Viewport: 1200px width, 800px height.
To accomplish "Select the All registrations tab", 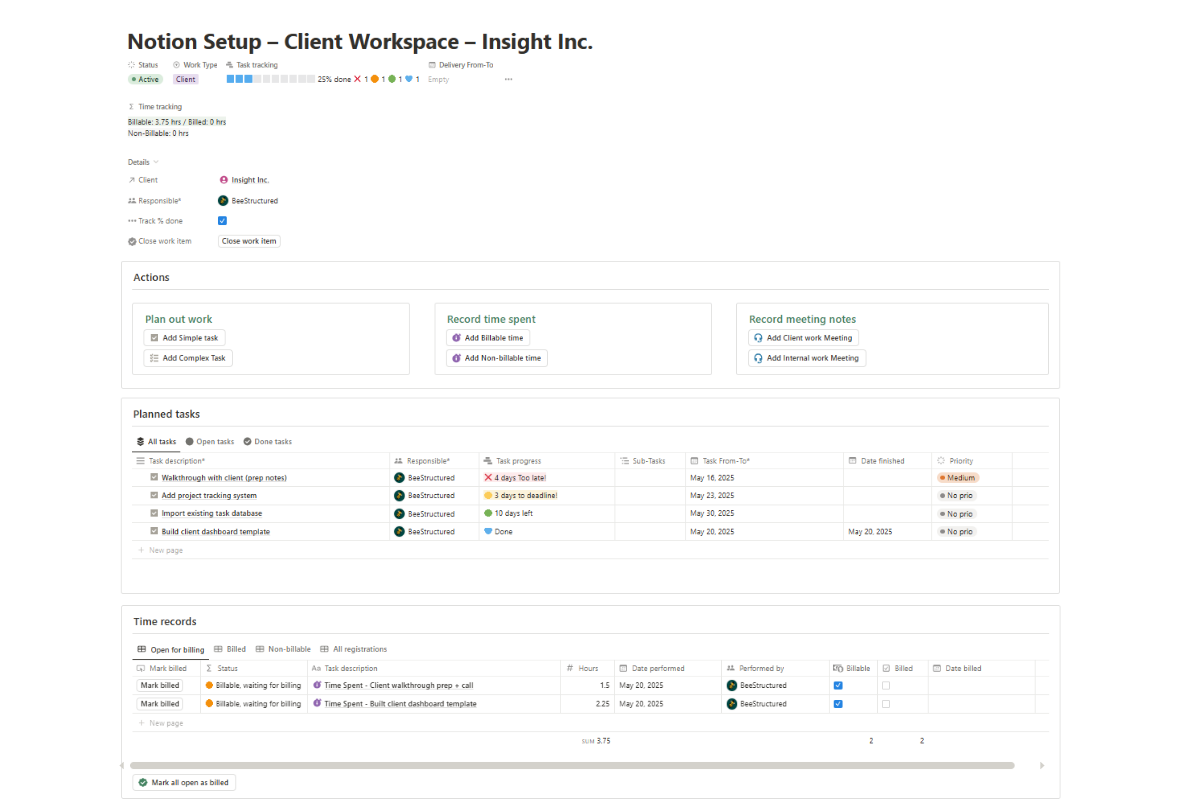I will pyautogui.click(x=353, y=650).
